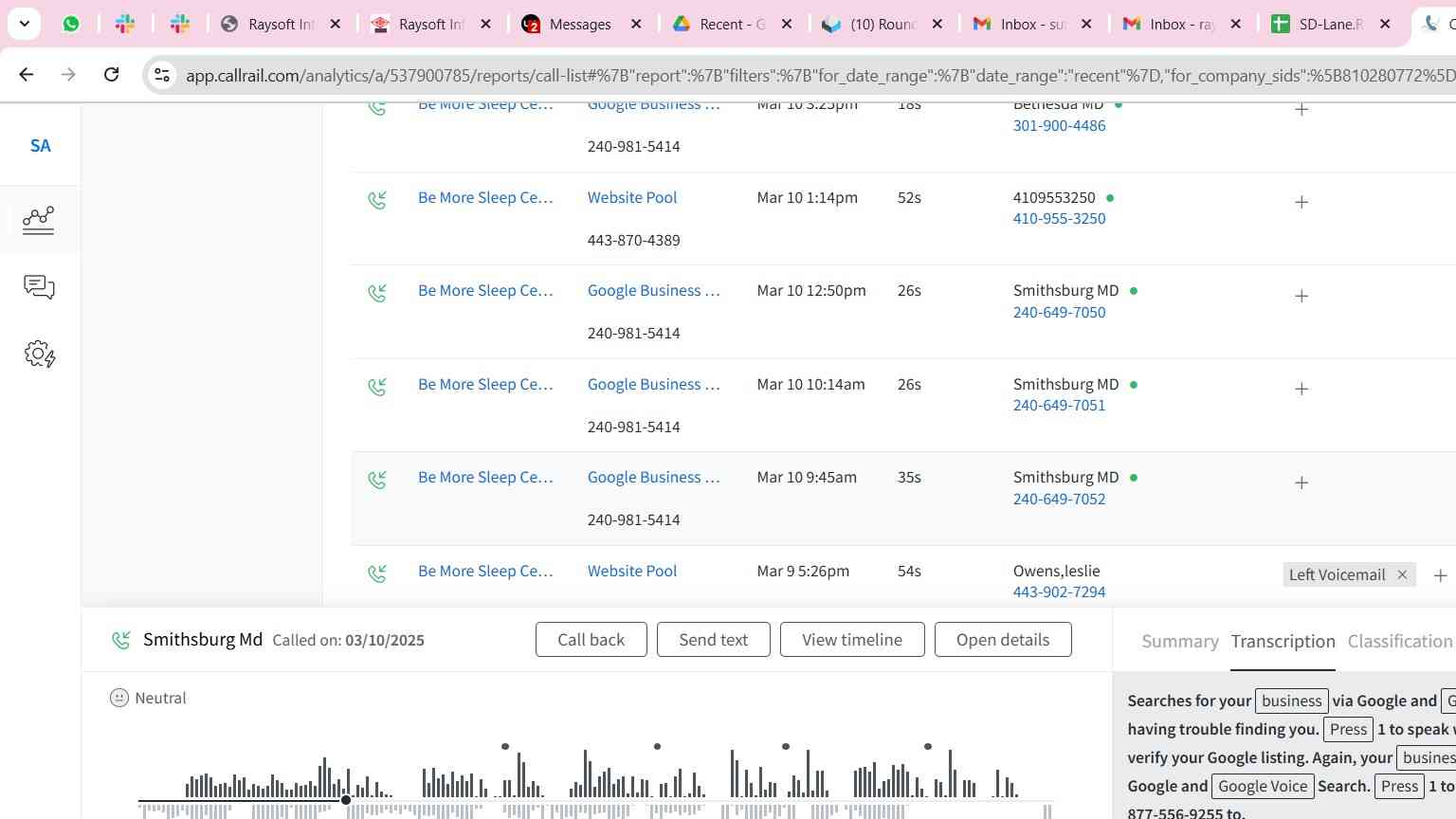
Task: Click the Open details button
Action: click(x=1003, y=640)
